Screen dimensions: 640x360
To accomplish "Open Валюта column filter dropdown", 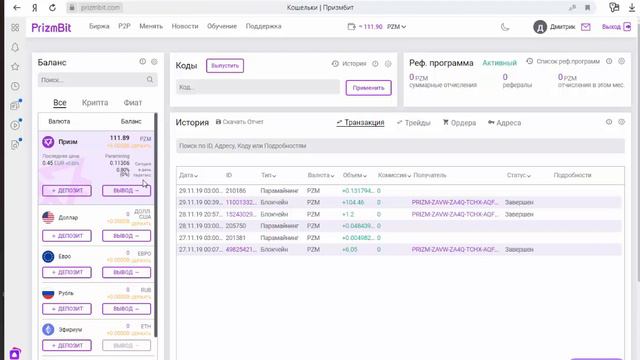I will [321, 175].
